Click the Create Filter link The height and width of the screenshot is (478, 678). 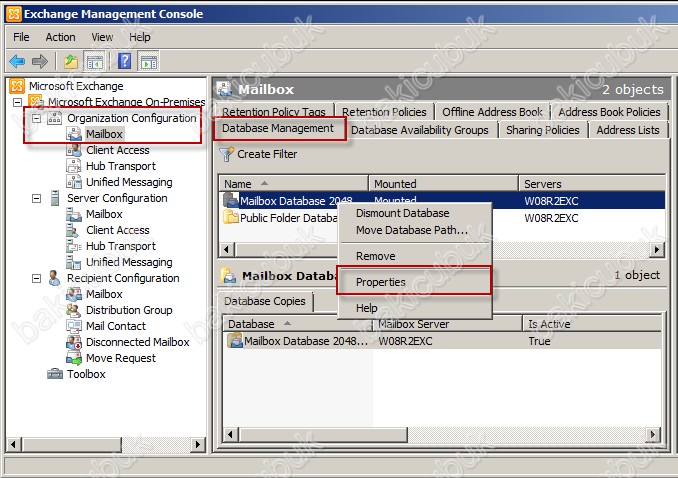pyautogui.click(x=267, y=154)
